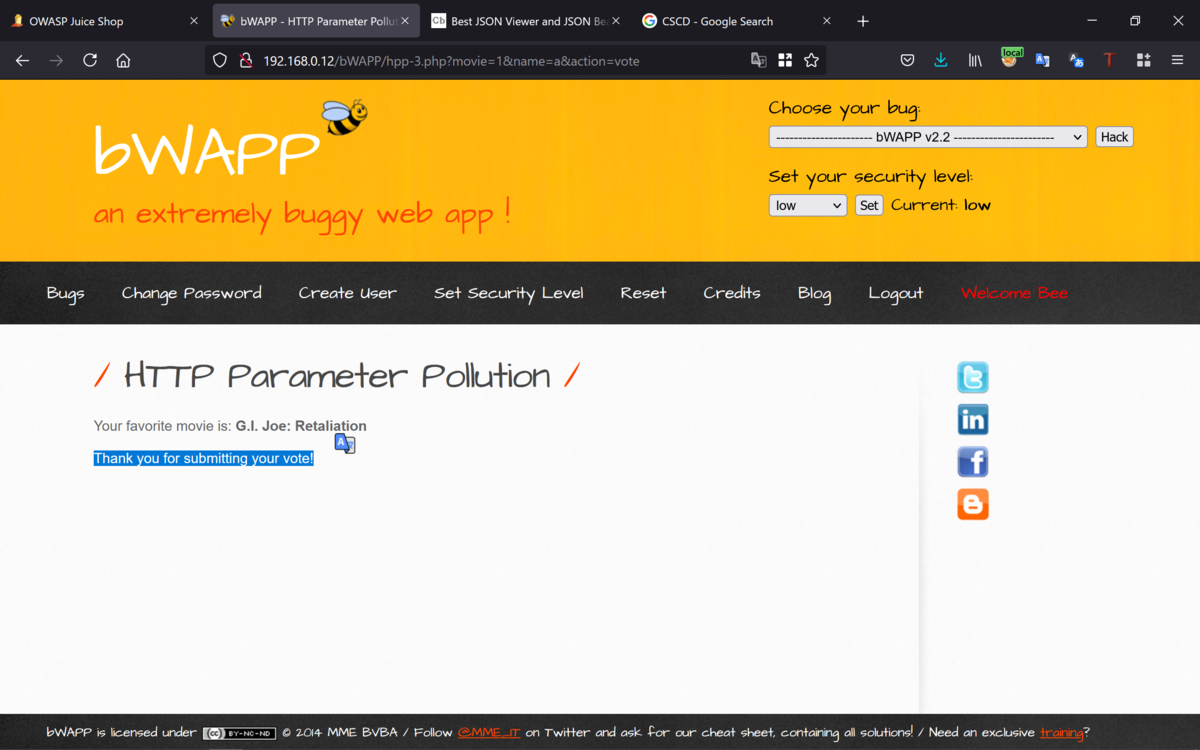Save page to Pocket
The height and width of the screenshot is (750, 1200).
tap(907, 61)
